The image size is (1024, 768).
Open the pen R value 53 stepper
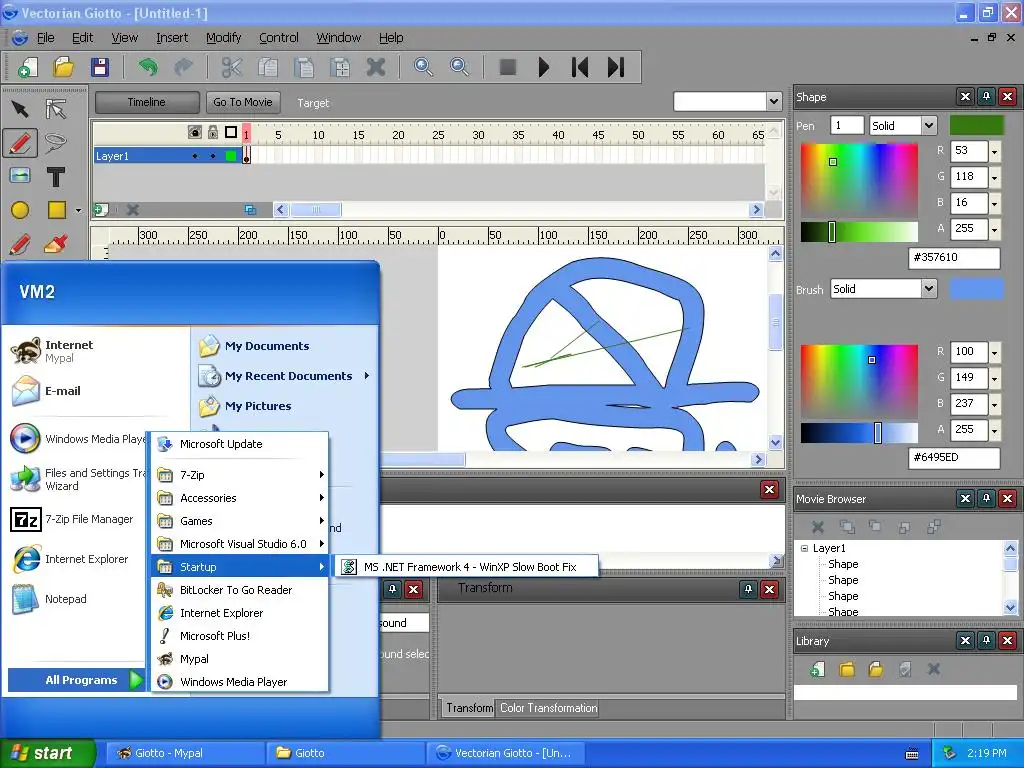(x=995, y=152)
